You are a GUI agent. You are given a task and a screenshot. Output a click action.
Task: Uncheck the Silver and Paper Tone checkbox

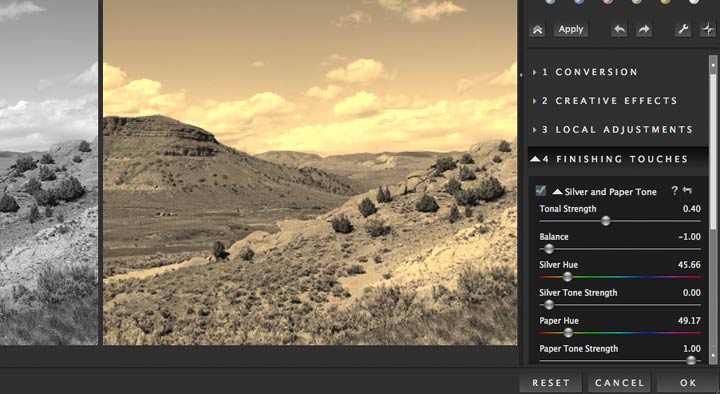541,191
